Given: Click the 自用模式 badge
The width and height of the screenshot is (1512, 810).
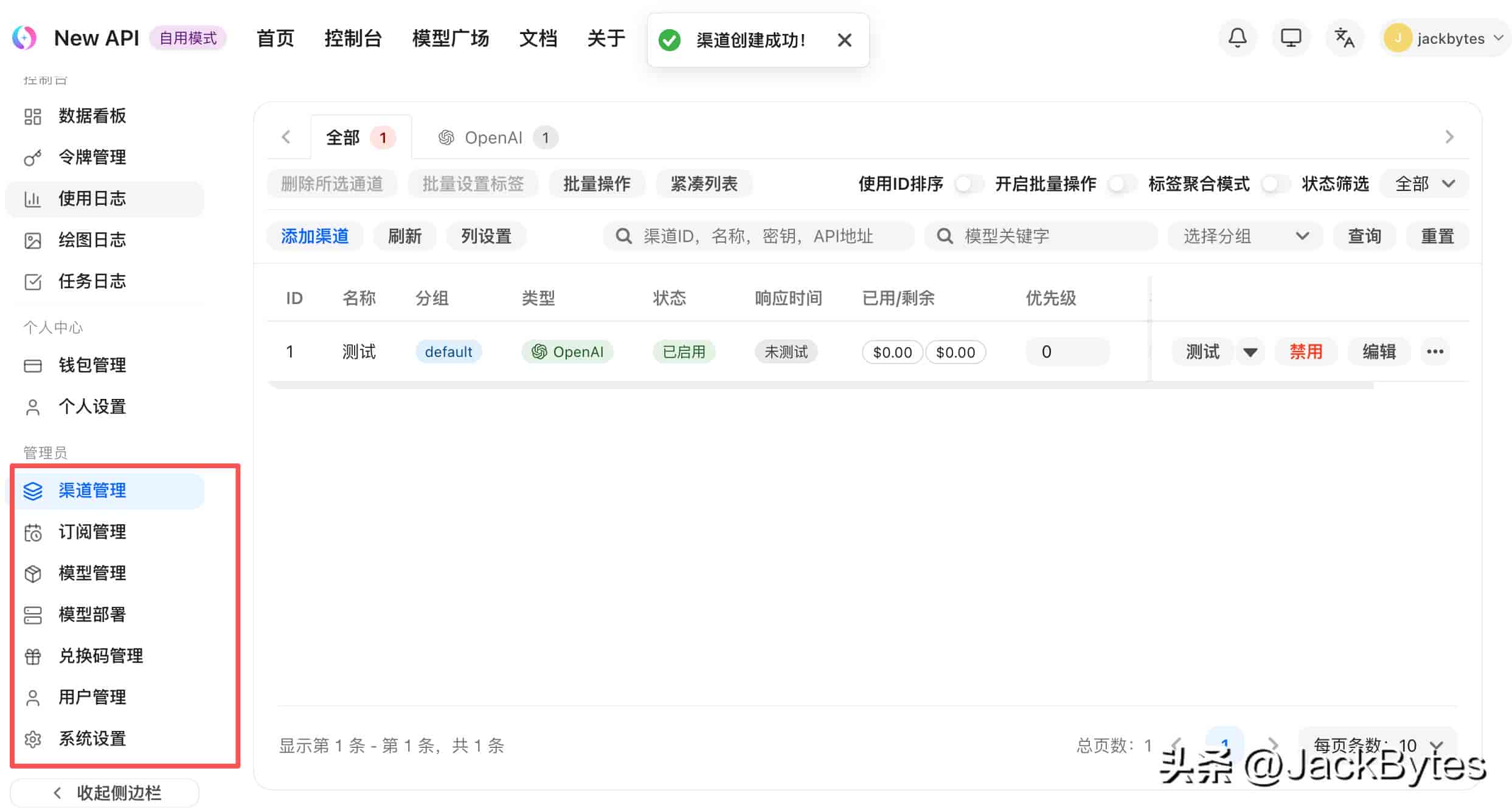Looking at the screenshot, I should pyautogui.click(x=187, y=38).
